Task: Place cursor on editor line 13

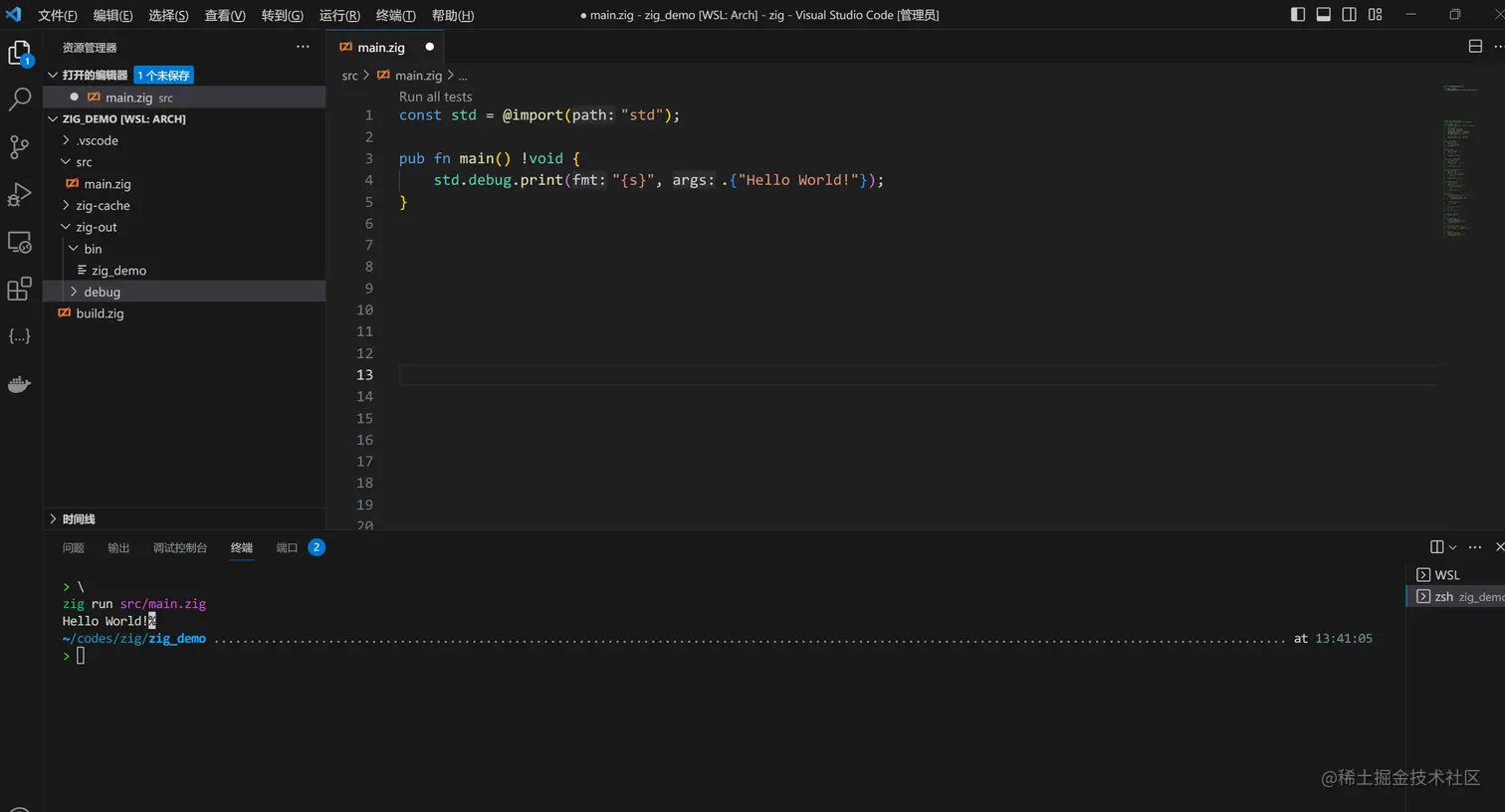Action: [917, 375]
